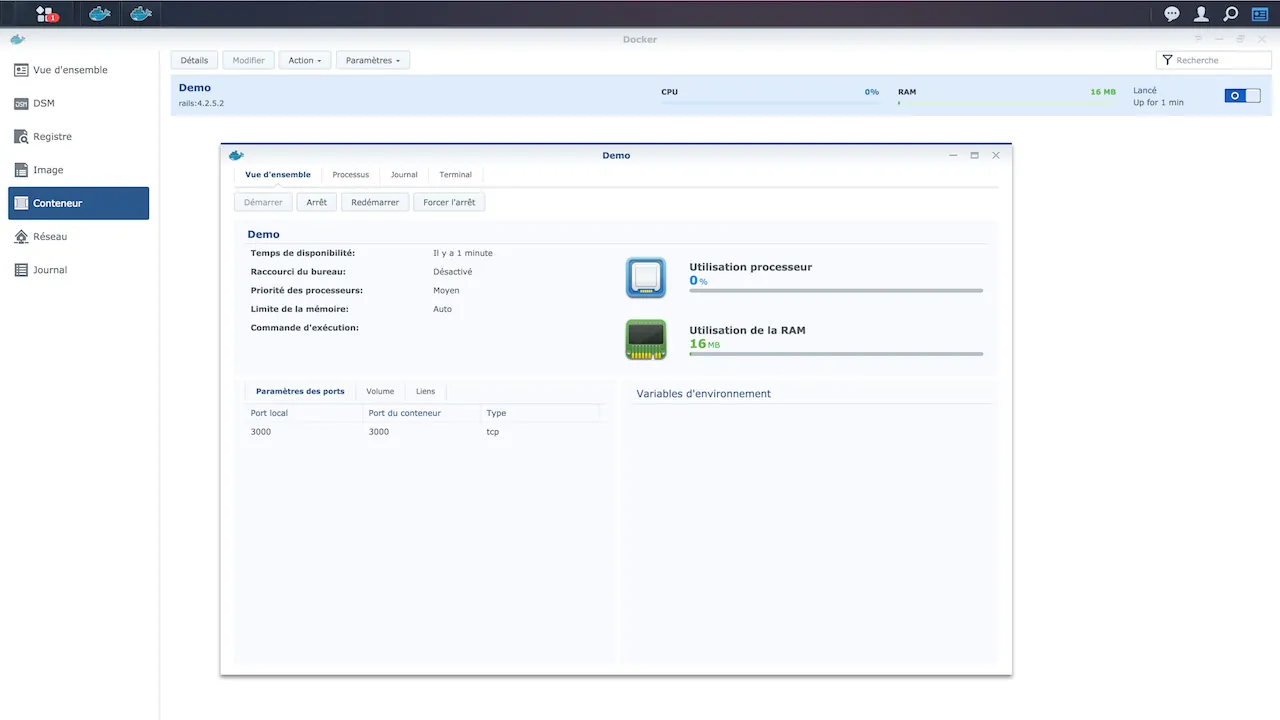Click the Port du conteneur column header
The image size is (1280, 720).
point(422,413)
